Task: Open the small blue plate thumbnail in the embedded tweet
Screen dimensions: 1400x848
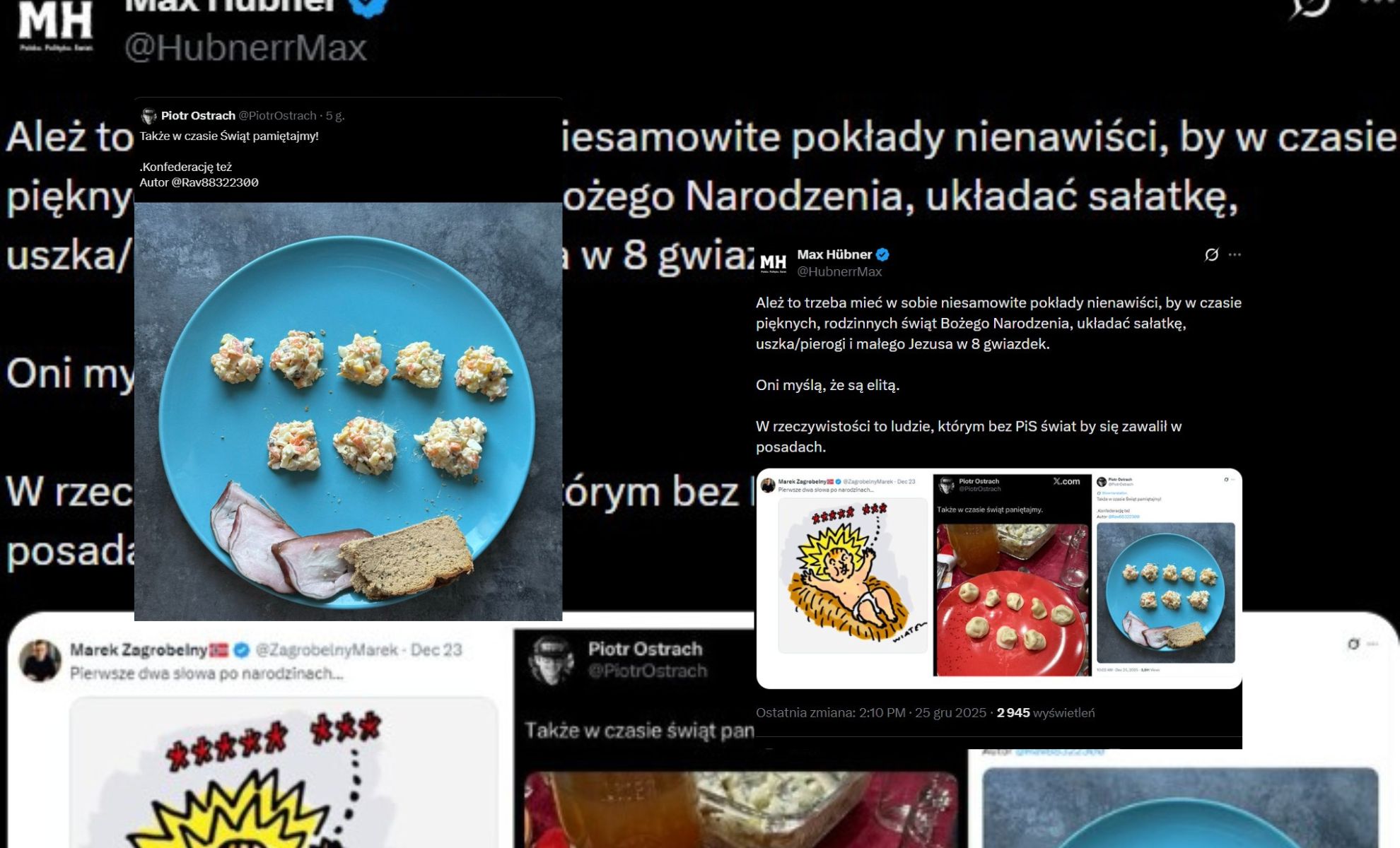Action: 1166,592
